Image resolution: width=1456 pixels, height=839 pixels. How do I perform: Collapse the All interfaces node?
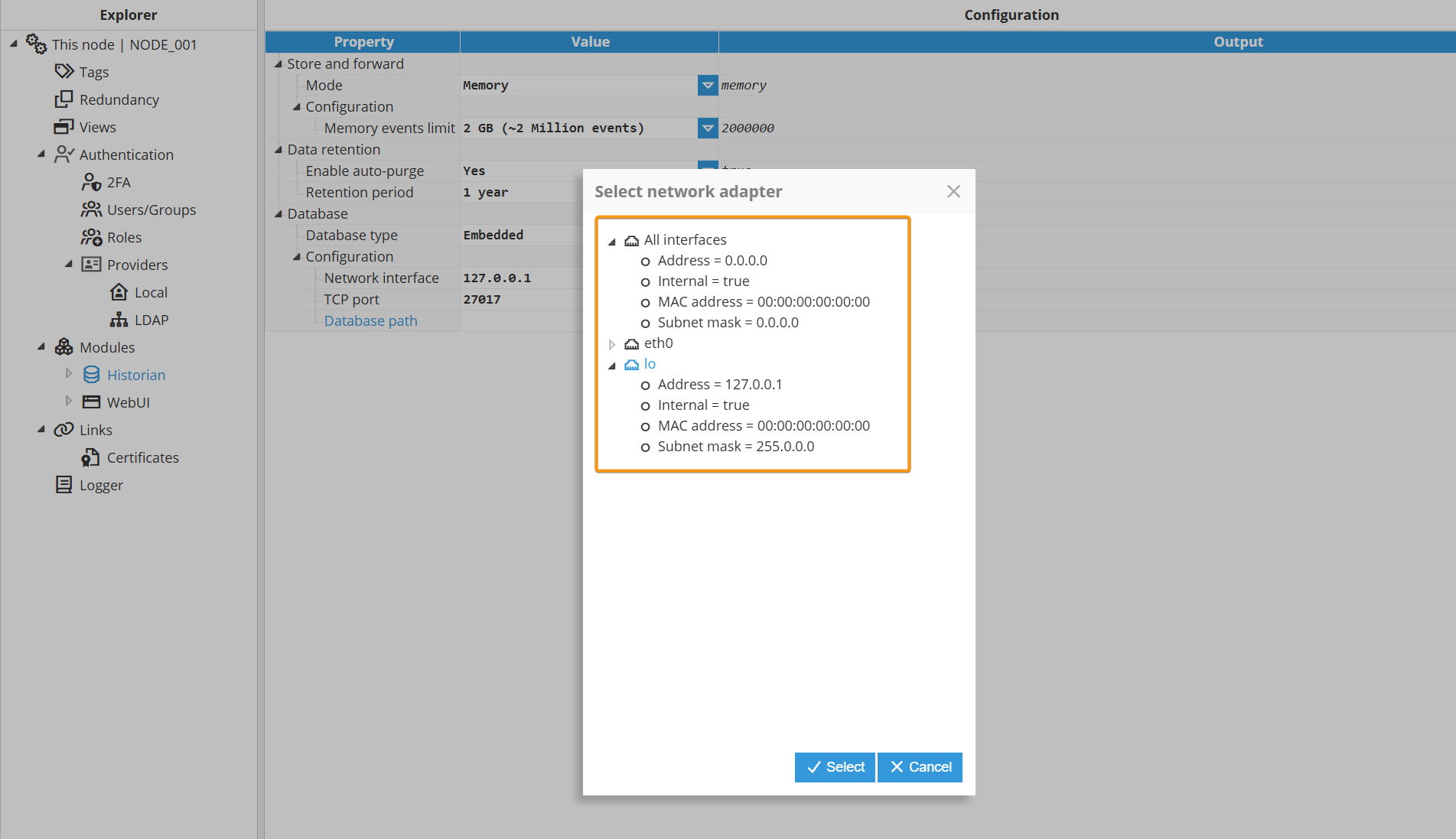pos(612,241)
